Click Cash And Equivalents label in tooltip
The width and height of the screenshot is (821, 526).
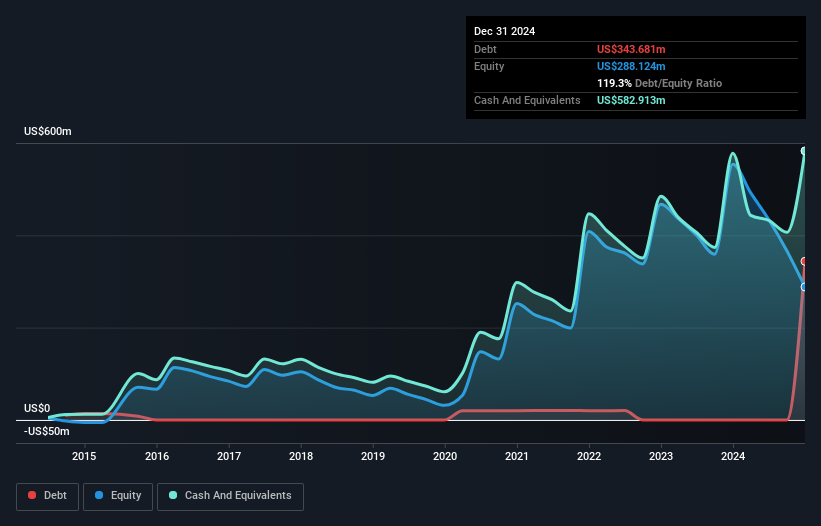pyautogui.click(x=527, y=100)
